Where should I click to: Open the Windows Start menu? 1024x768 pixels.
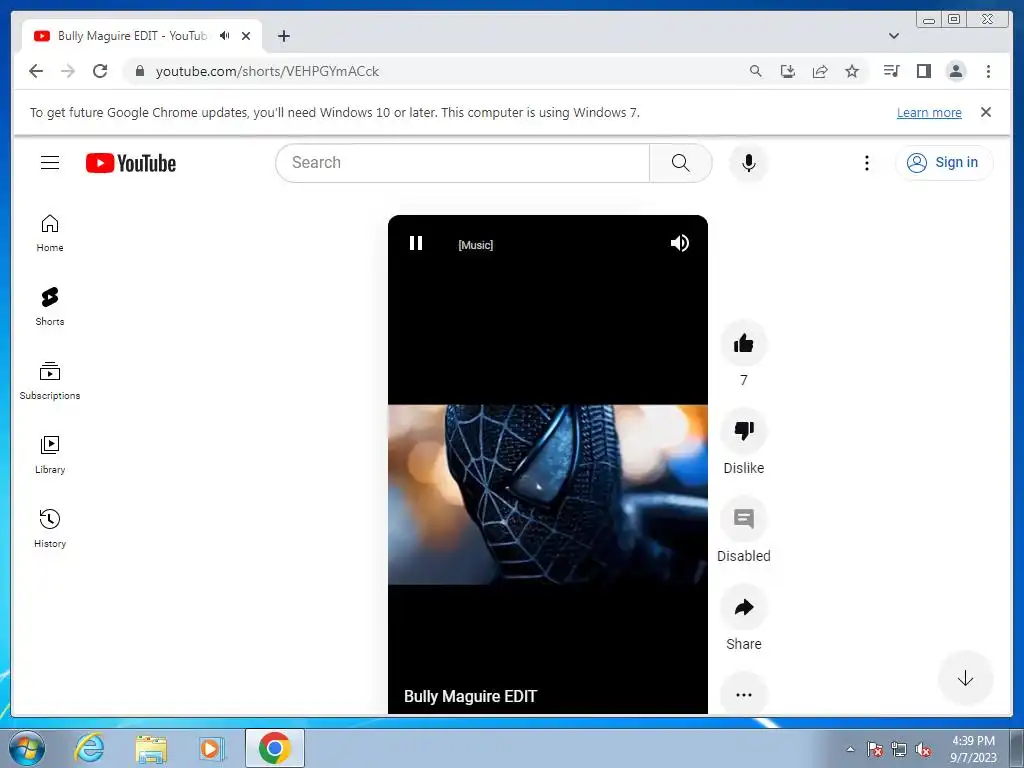(27, 748)
